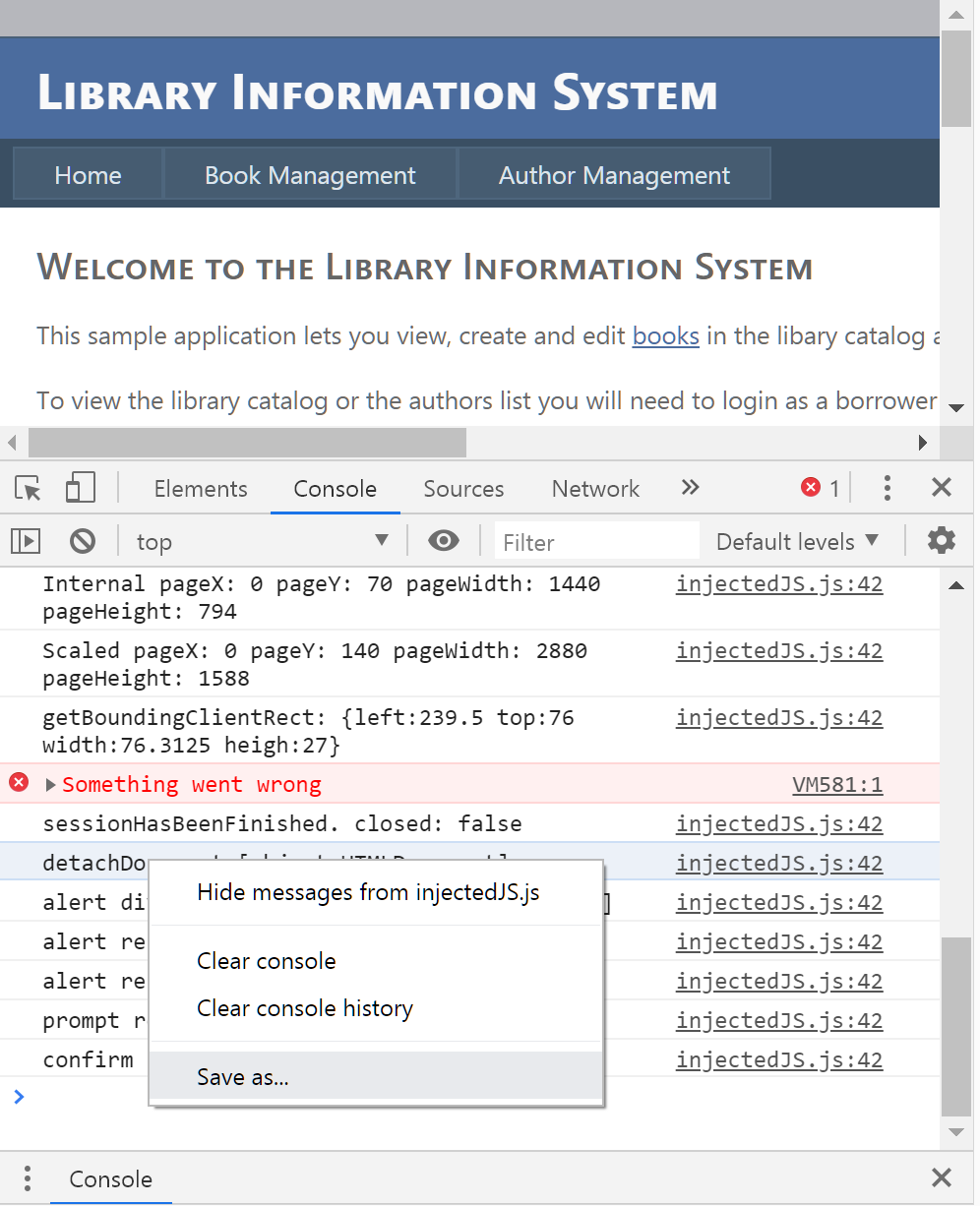The height and width of the screenshot is (1206, 980).
Task: Choose 'Save as...' from context menu
Action: (x=243, y=1077)
